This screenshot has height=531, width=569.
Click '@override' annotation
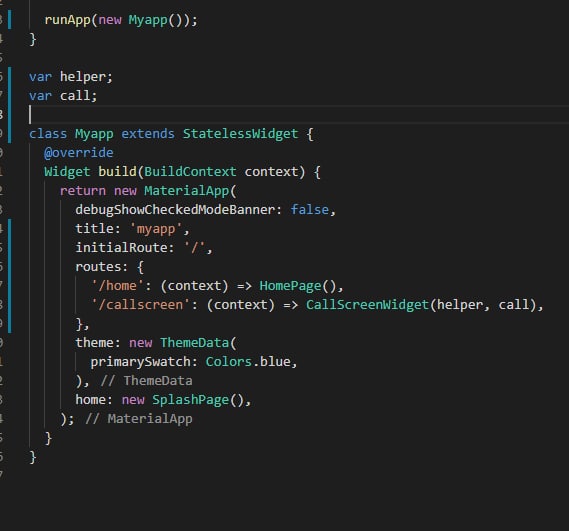[x=79, y=152]
